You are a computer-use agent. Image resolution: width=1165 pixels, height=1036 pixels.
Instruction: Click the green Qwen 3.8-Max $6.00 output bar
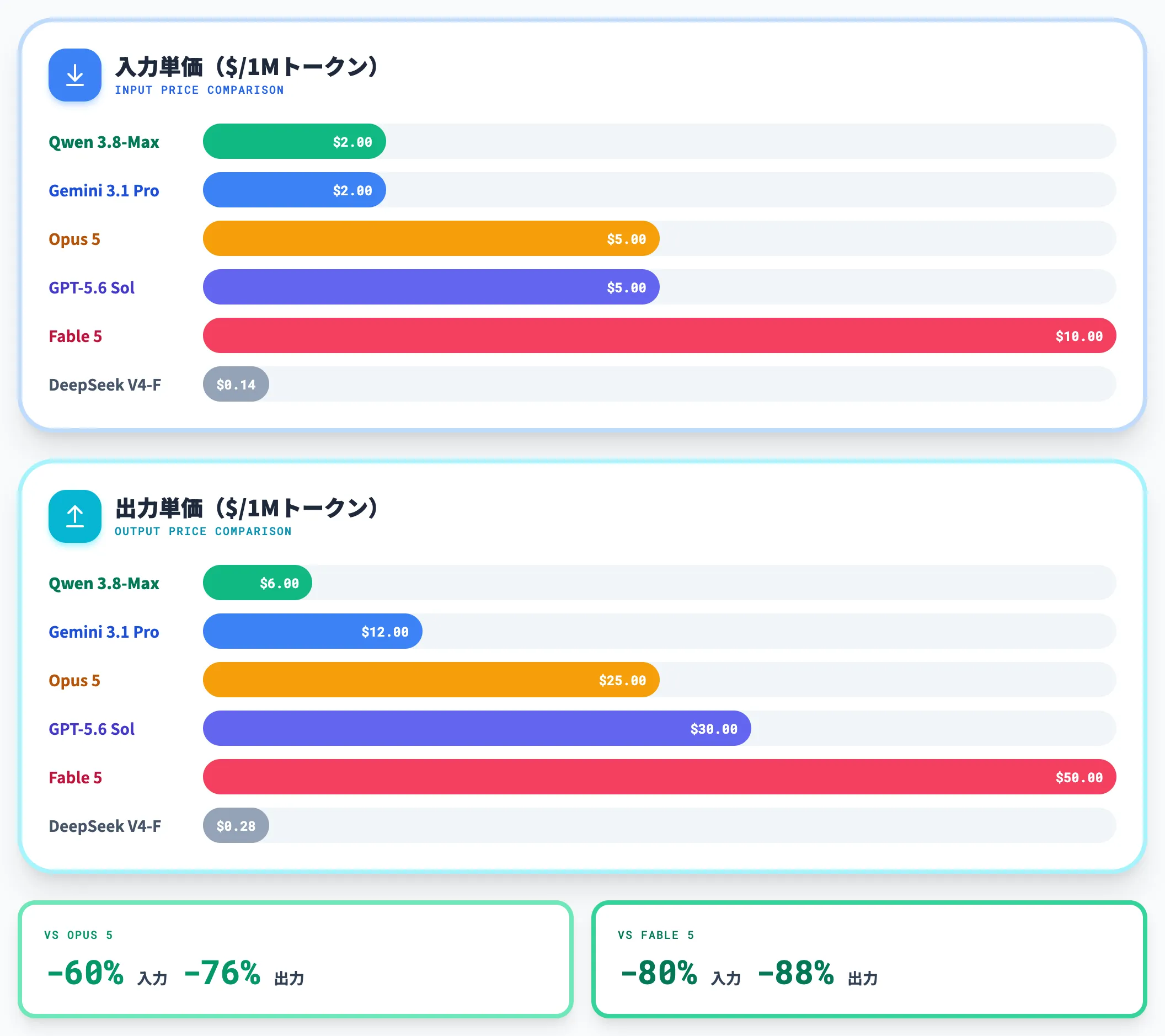point(258,583)
